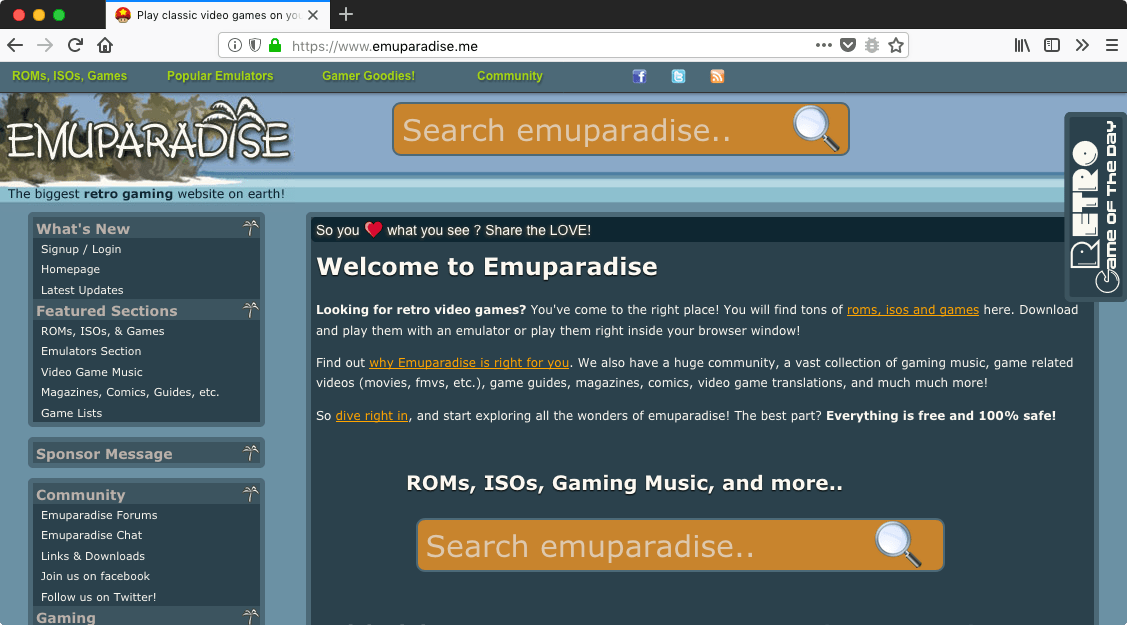View secure connection padlock details
This screenshot has width=1127, height=625.
(x=275, y=45)
